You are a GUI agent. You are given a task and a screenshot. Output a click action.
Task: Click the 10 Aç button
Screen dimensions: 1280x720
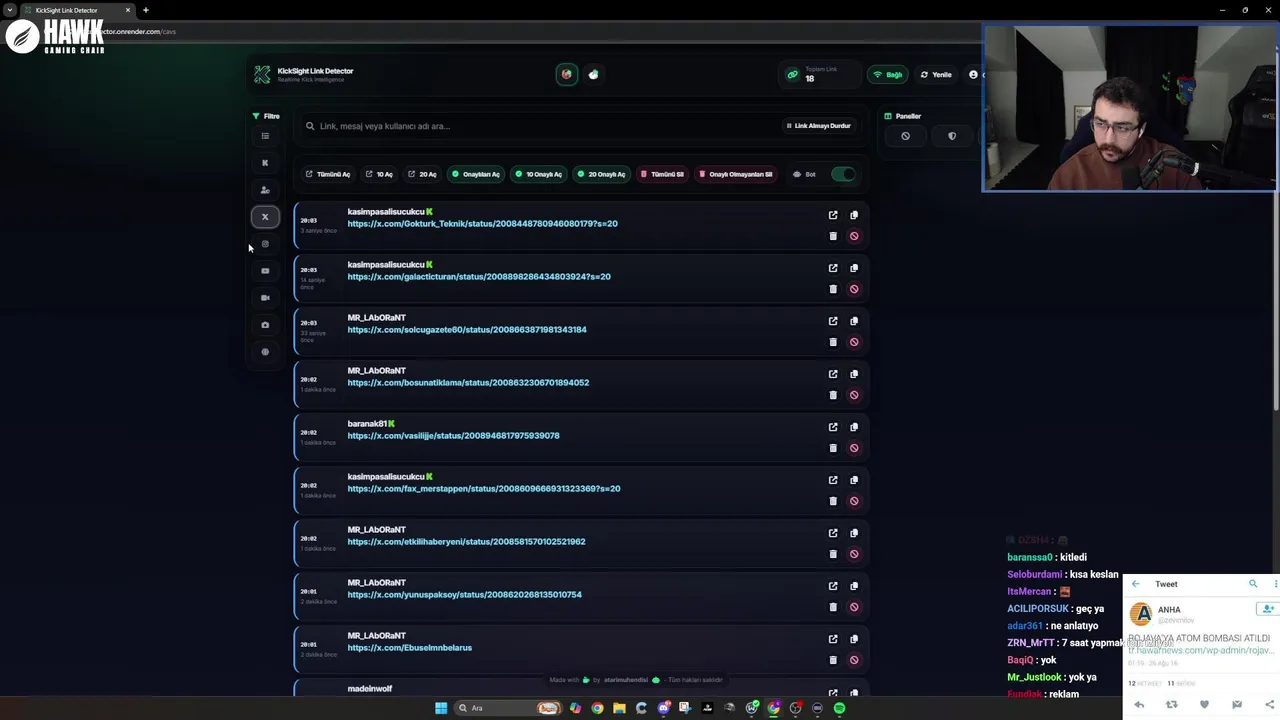pos(379,174)
